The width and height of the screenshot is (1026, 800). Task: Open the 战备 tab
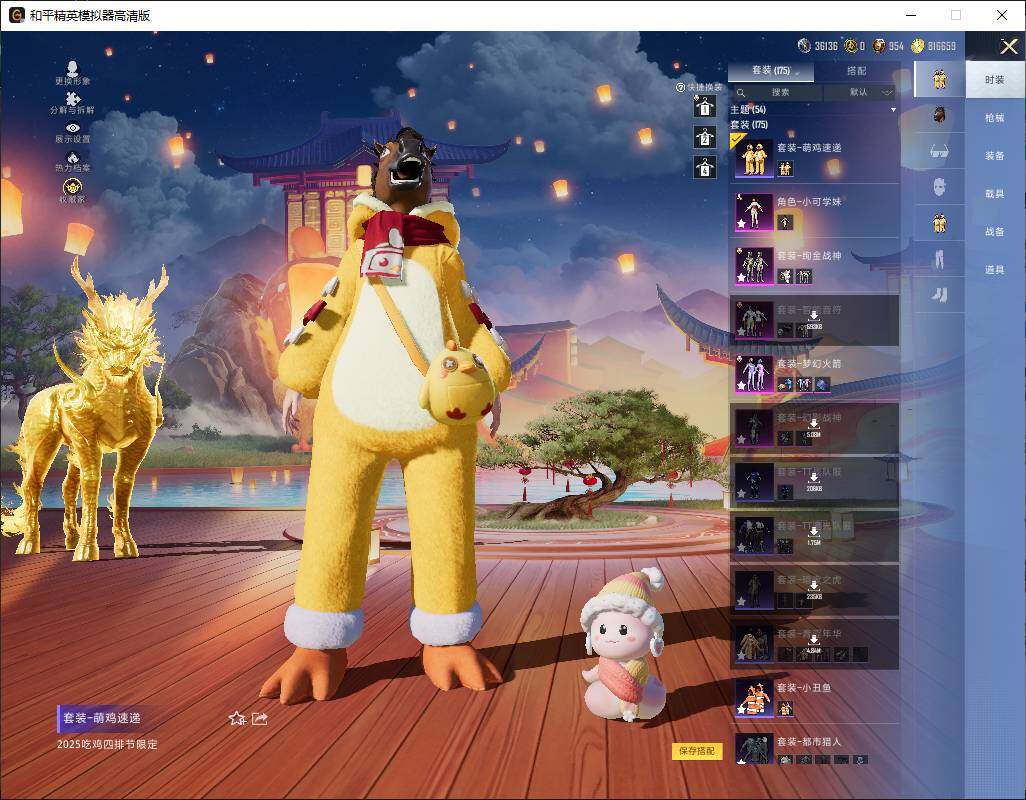(x=995, y=232)
